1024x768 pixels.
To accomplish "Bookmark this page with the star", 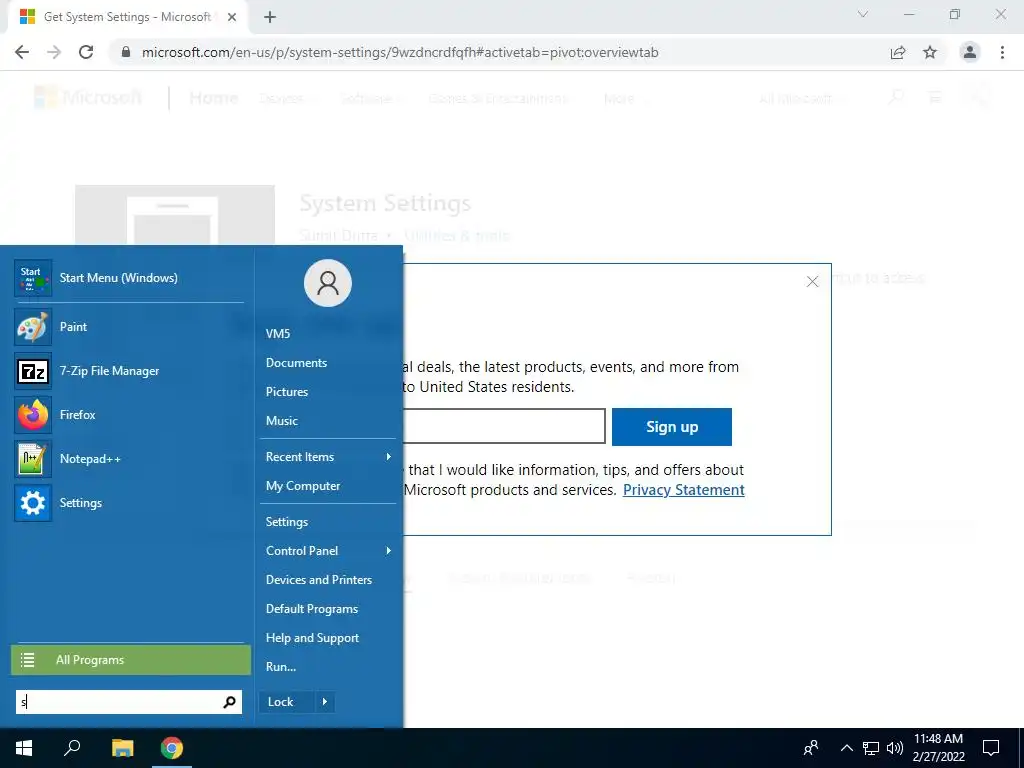I will 930,52.
